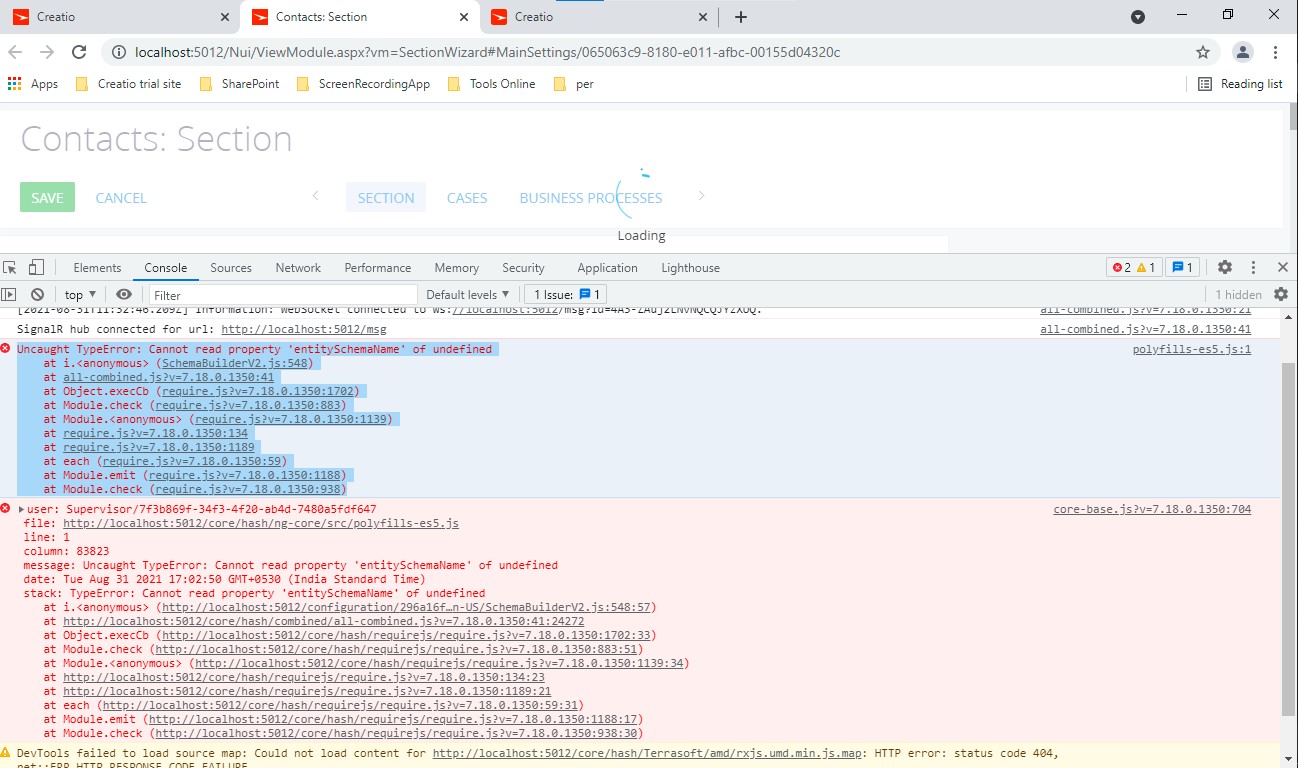
Task: Open the 'per' bookmark folder
Action: pyautogui.click(x=574, y=84)
